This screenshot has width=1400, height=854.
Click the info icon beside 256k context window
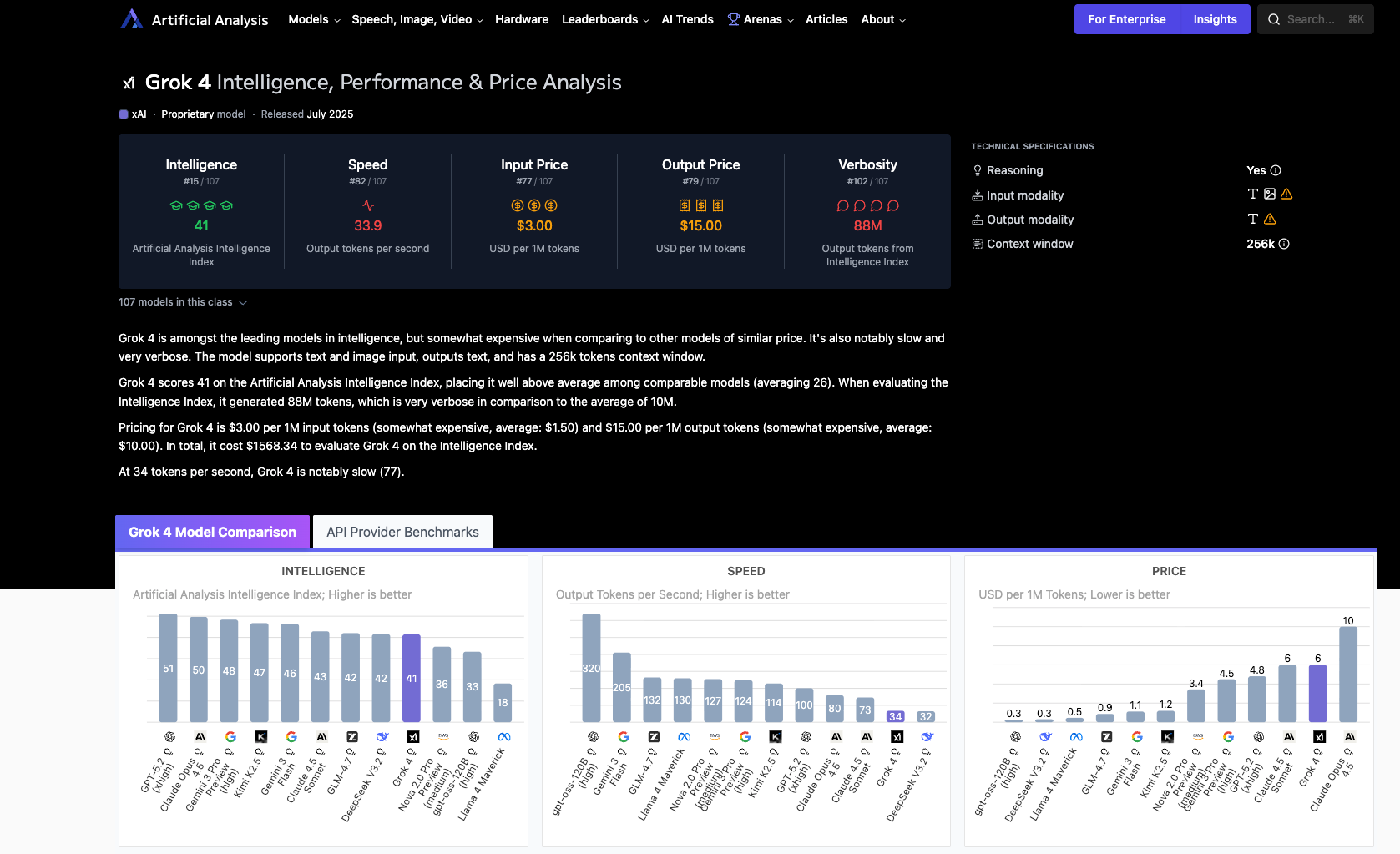(x=1284, y=244)
